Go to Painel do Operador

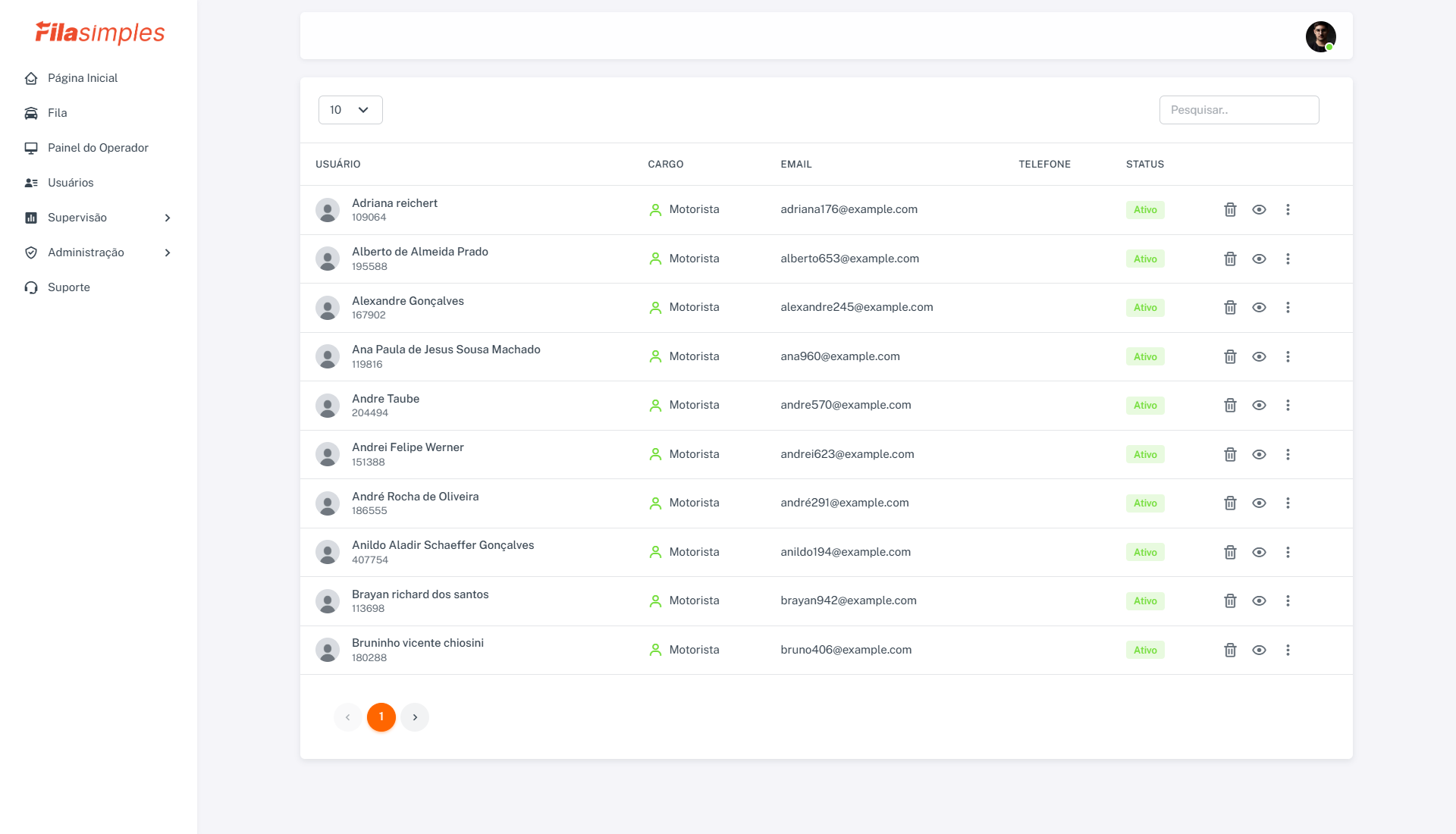[x=98, y=148]
